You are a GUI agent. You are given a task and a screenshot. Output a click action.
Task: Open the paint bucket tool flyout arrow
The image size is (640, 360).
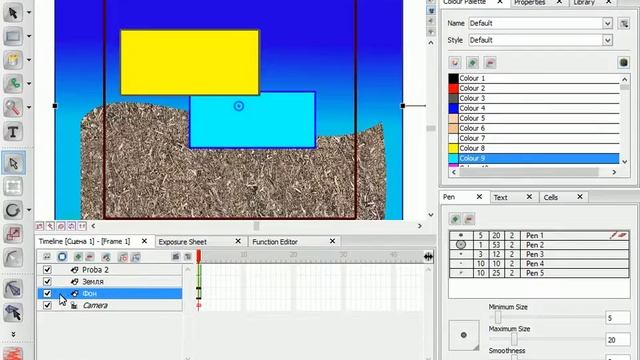click(x=29, y=60)
